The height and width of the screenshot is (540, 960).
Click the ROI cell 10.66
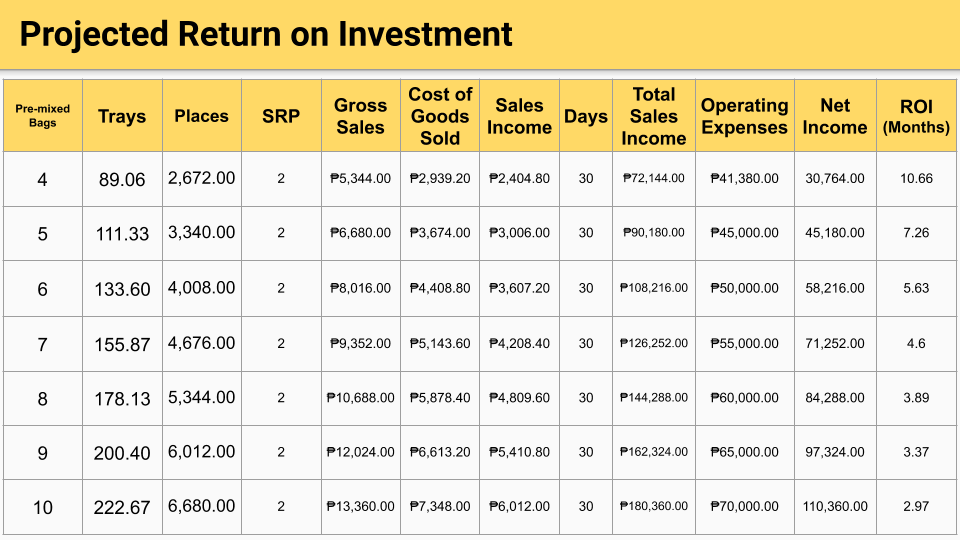tap(916, 179)
